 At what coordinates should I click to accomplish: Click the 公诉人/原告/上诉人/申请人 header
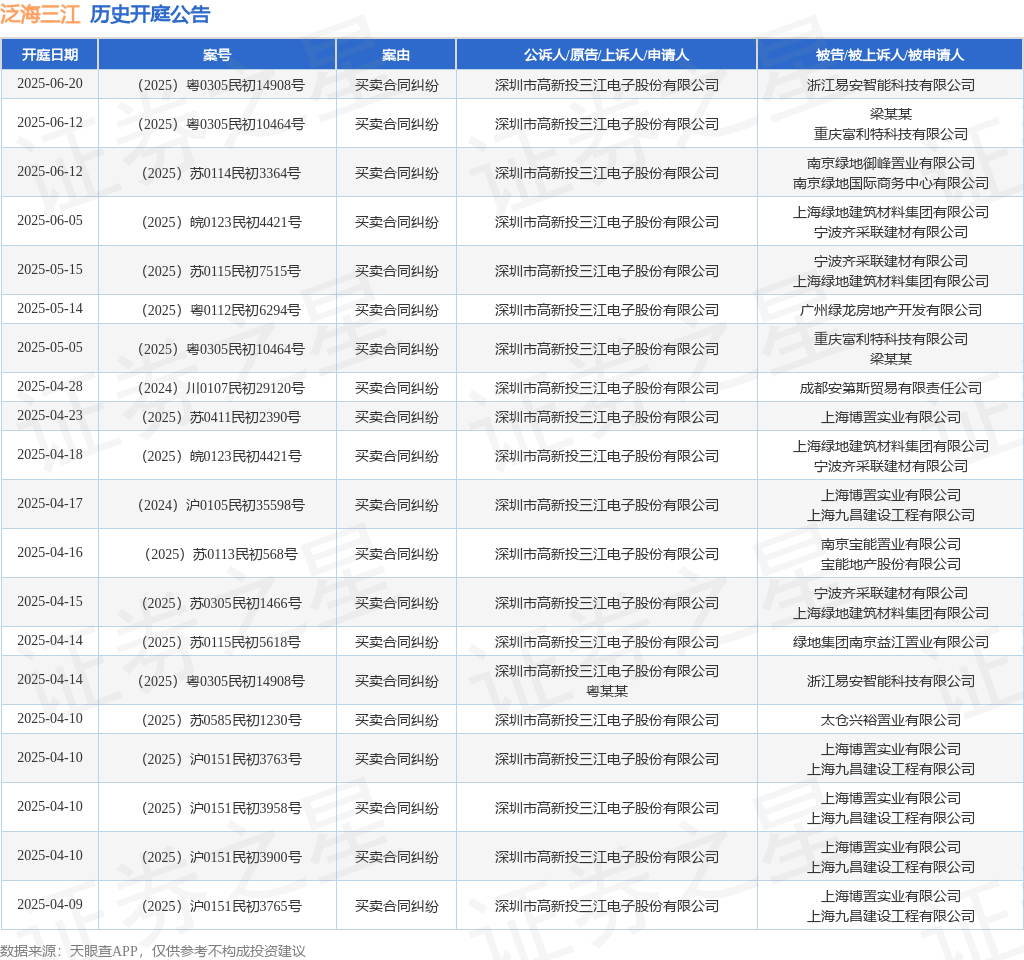click(x=607, y=55)
